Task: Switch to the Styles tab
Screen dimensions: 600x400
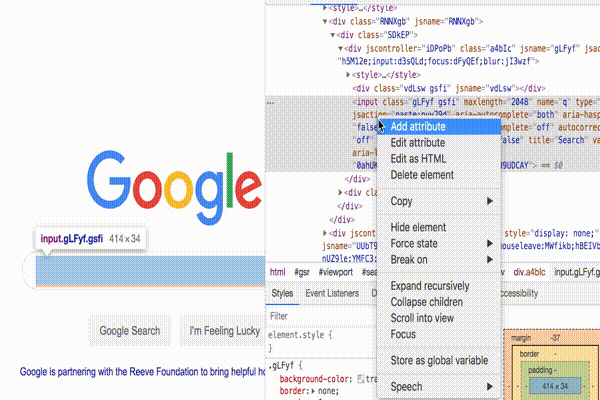Action: [x=282, y=294]
